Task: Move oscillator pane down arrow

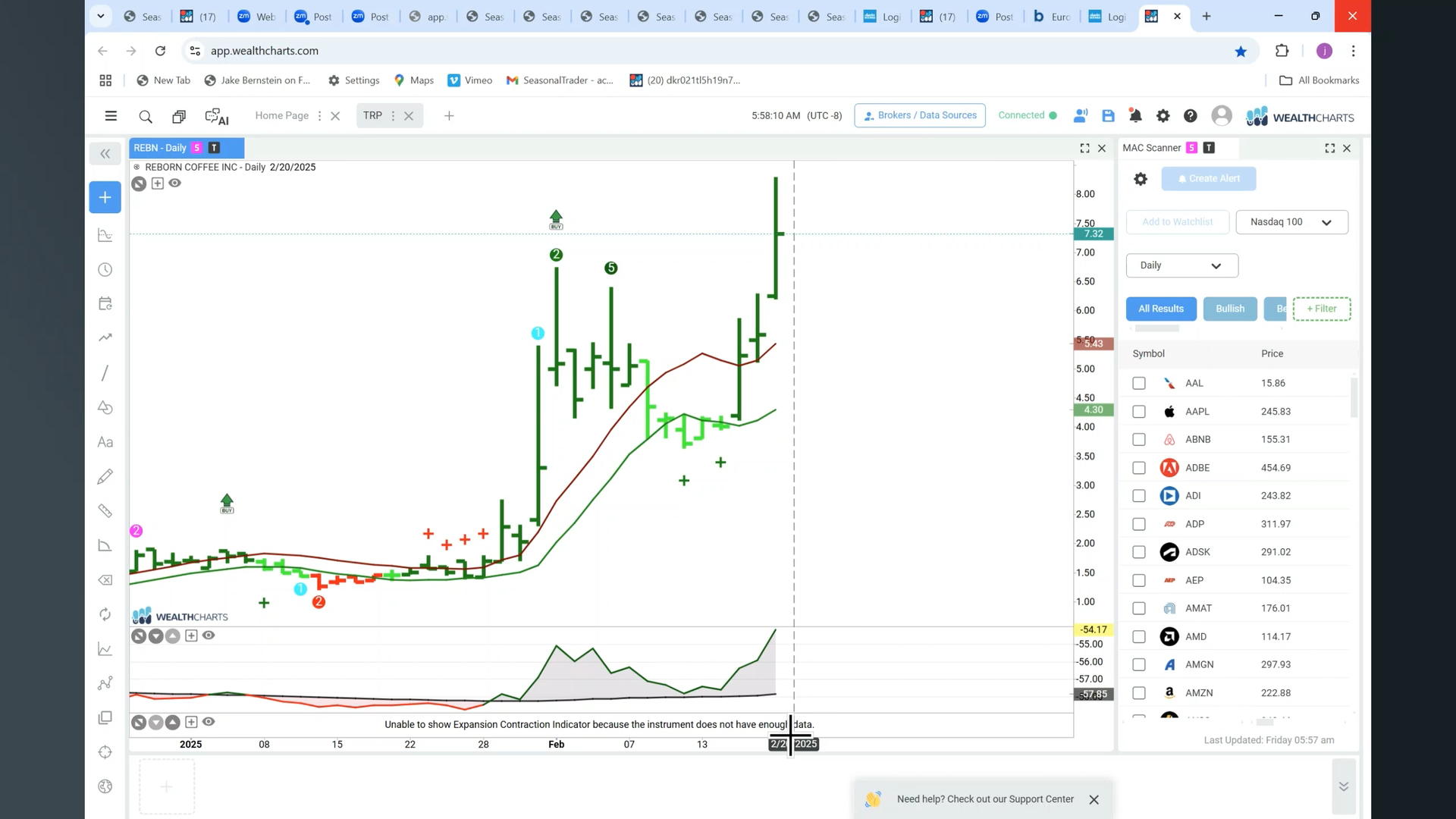Action: (155, 636)
